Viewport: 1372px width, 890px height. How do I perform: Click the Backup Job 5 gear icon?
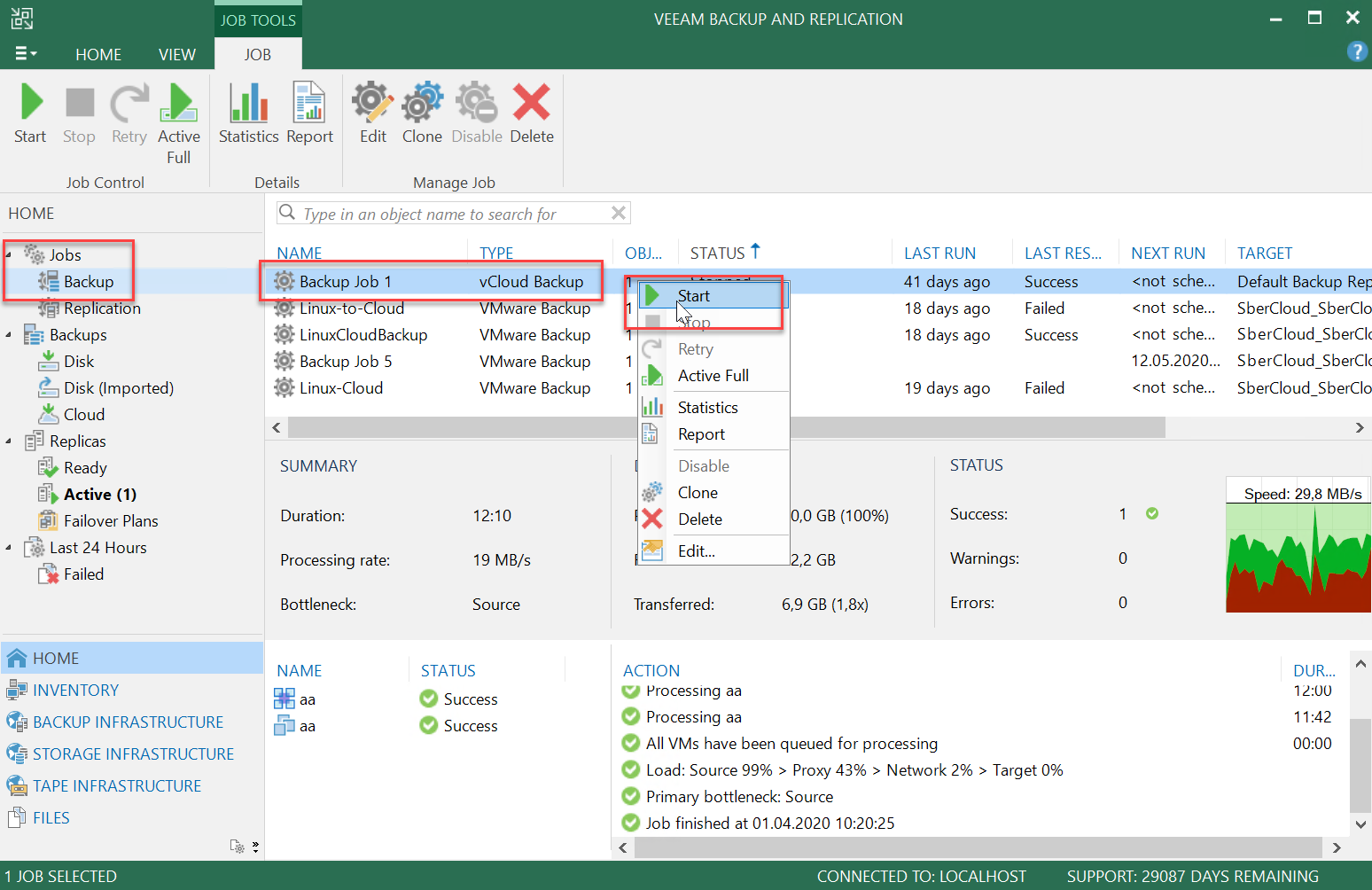coord(284,362)
